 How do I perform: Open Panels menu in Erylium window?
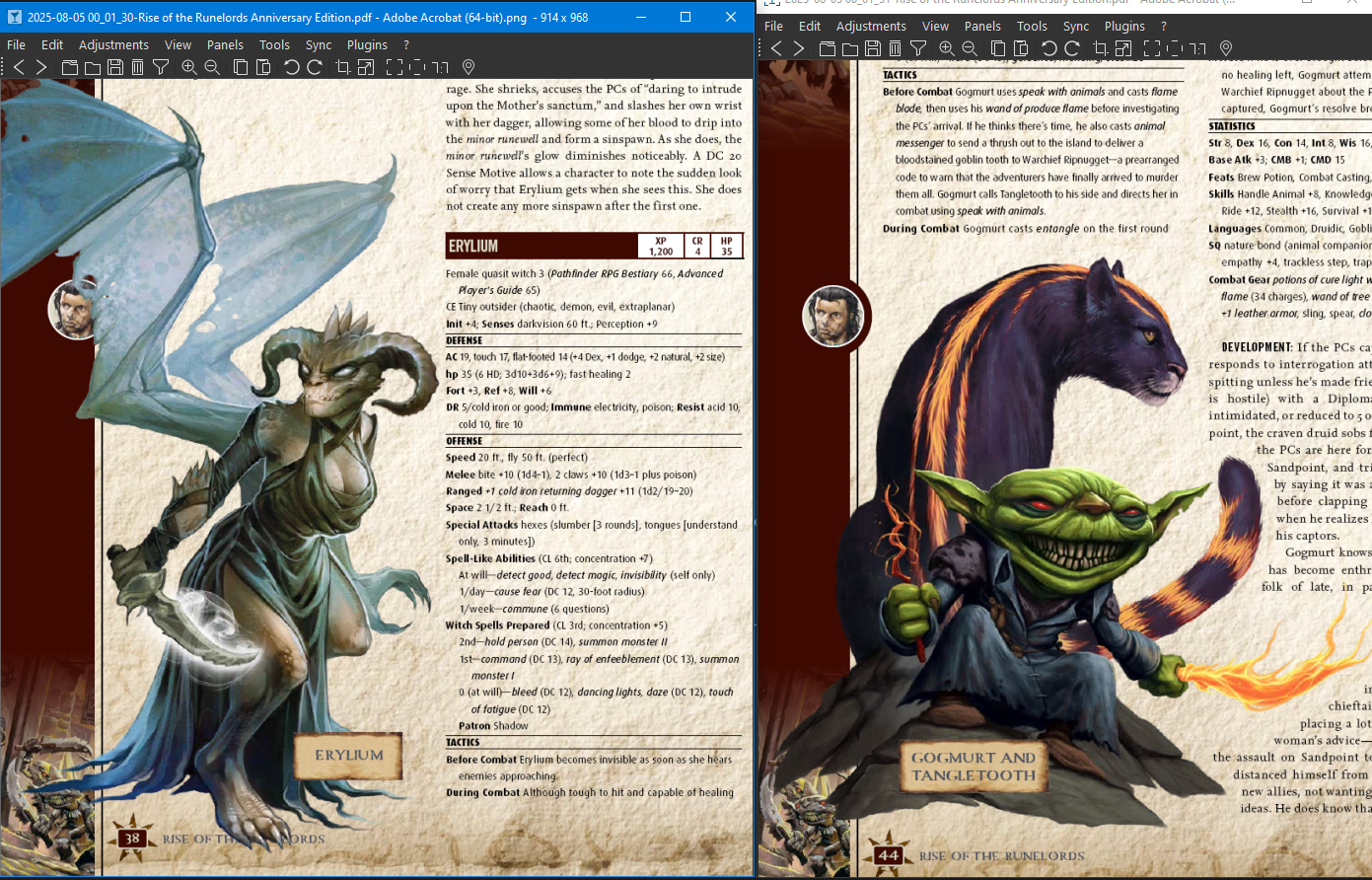coord(225,44)
